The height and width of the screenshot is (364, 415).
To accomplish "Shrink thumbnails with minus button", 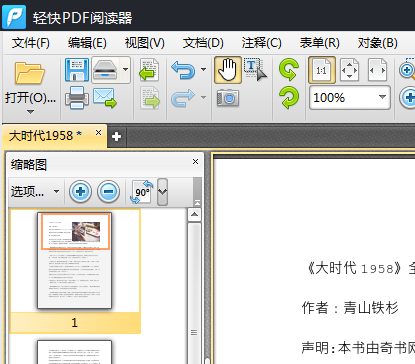I will tap(108, 191).
